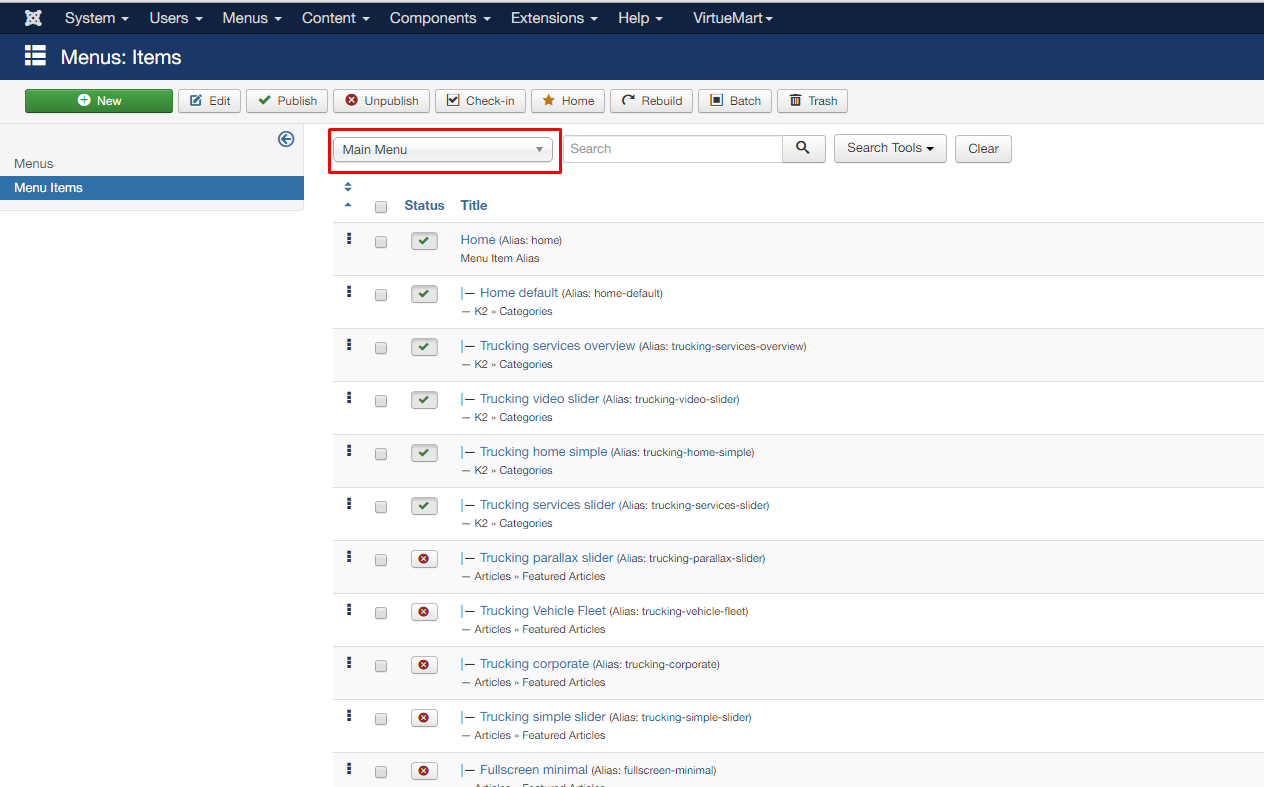Select Menus in the left sidebar
This screenshot has width=1264, height=787.
(34, 163)
